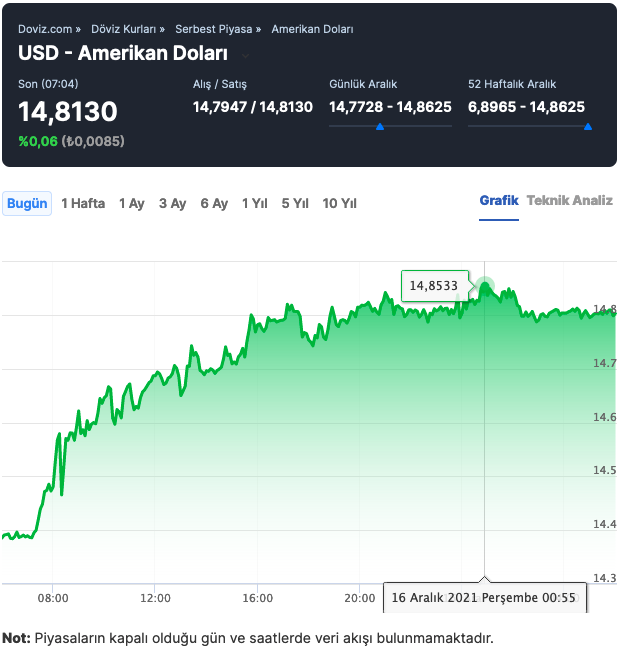Viewport: 621px width, 651px height.
Task: Switch to 6 Ay chart view
Action: (x=214, y=203)
